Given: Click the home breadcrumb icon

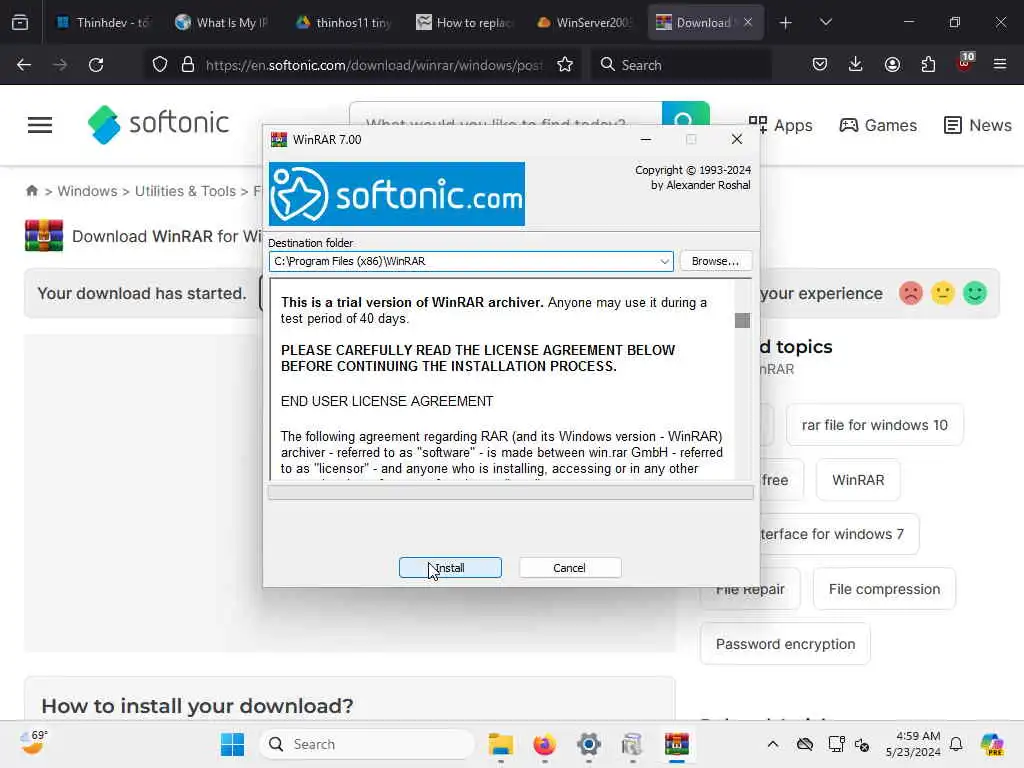Looking at the screenshot, I should tap(31, 191).
